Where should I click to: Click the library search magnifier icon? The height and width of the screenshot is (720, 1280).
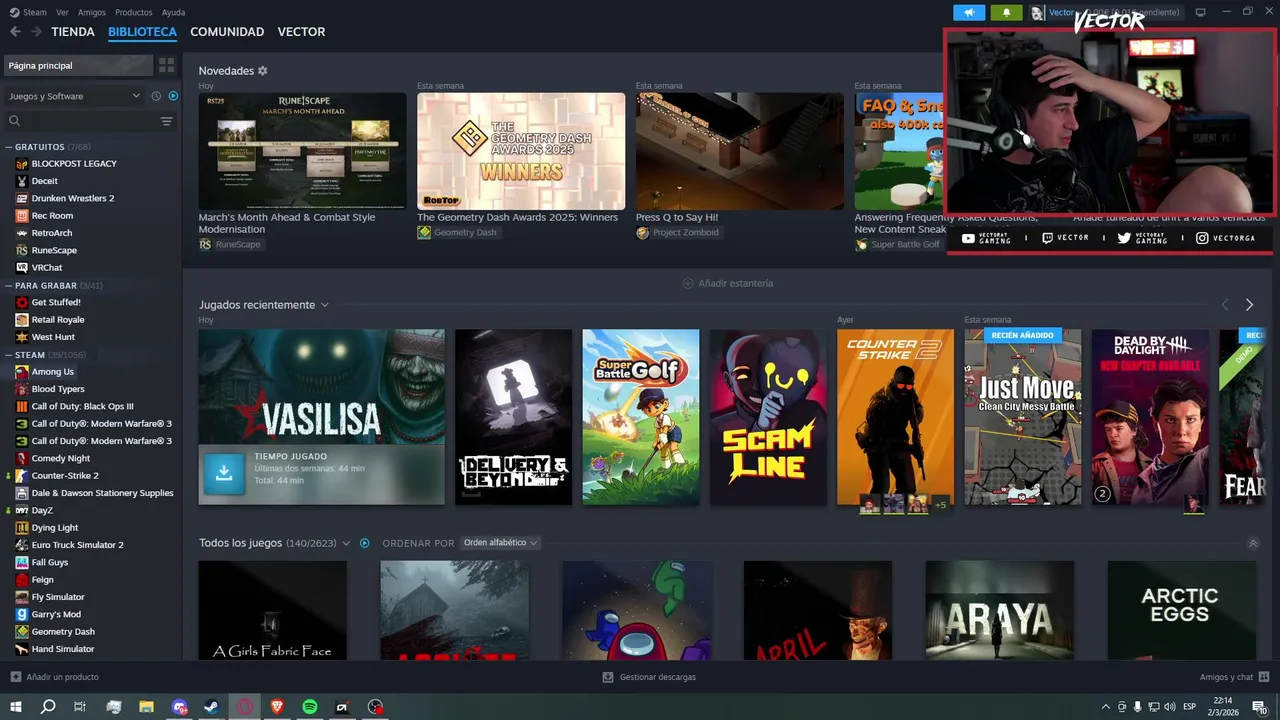[x=15, y=121]
